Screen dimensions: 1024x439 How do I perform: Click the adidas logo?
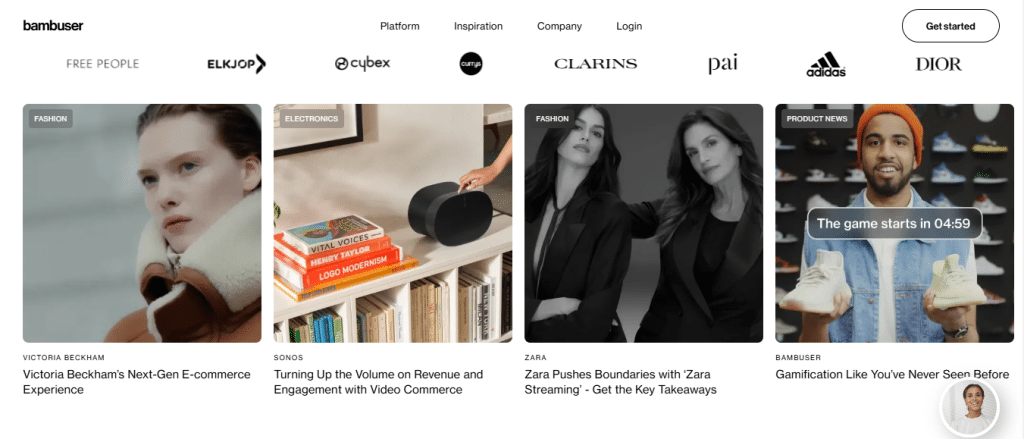(x=826, y=64)
